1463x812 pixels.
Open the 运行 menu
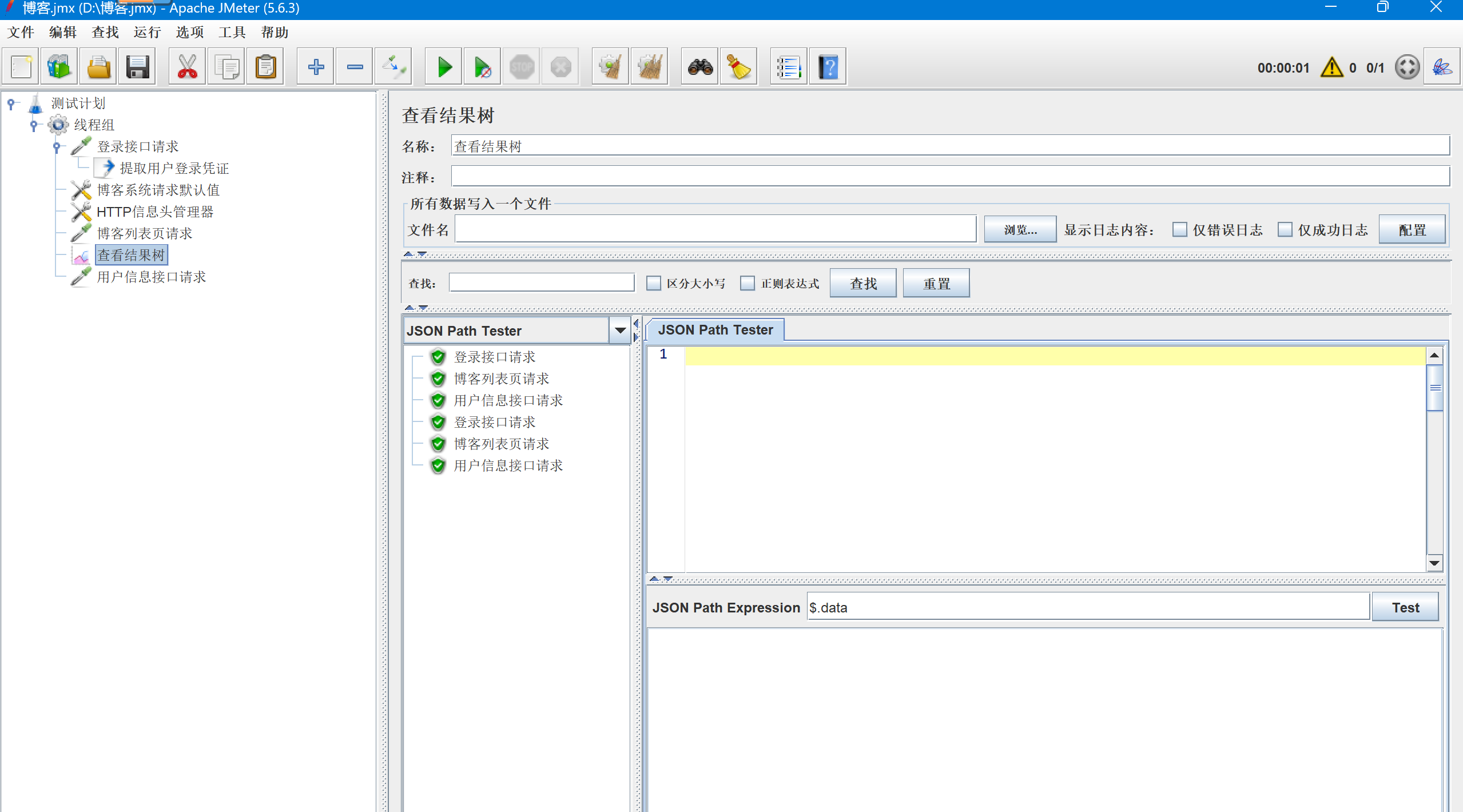click(147, 33)
